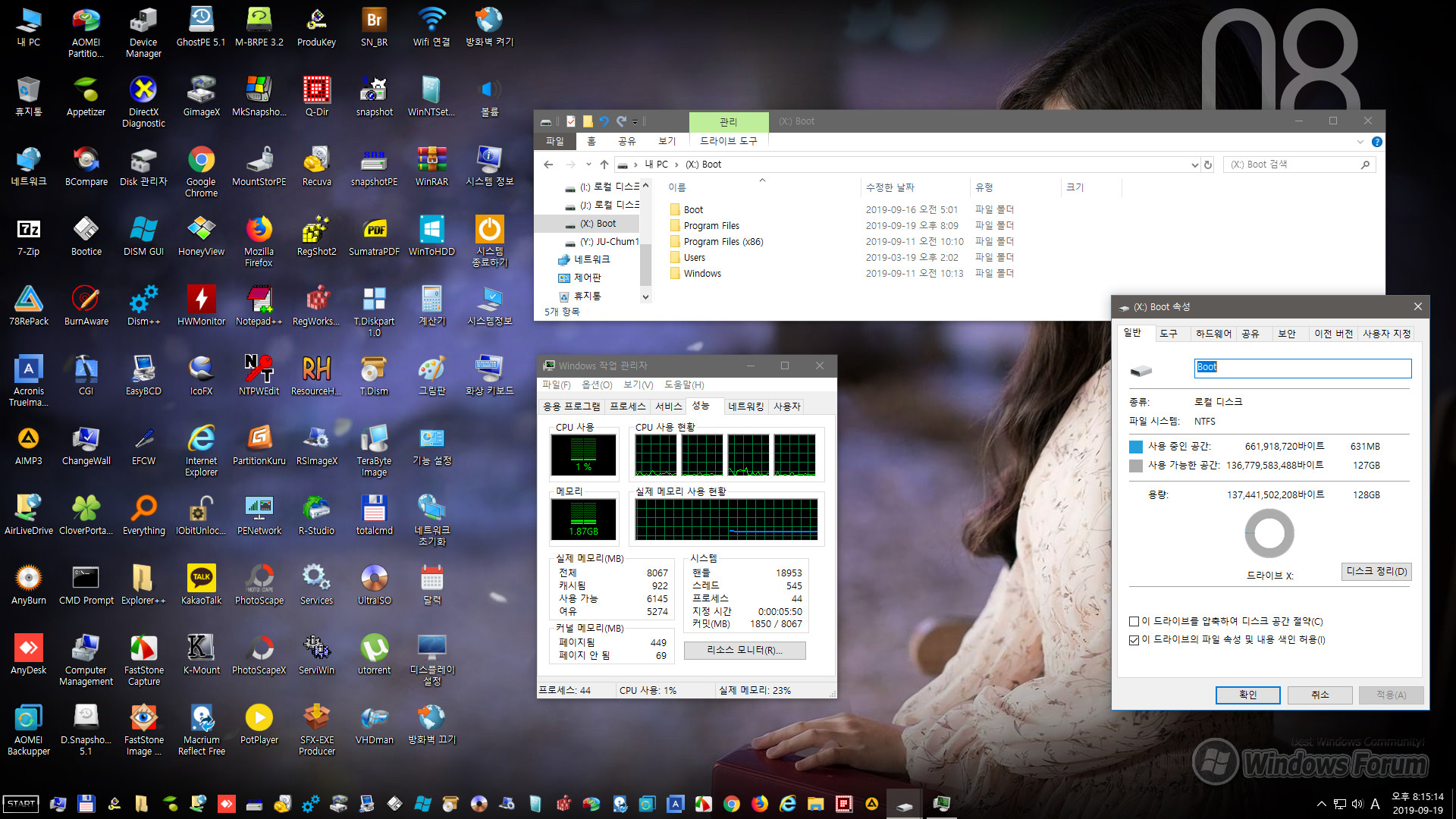
Task: Open Chrome from the taskbar
Action: pos(732,804)
